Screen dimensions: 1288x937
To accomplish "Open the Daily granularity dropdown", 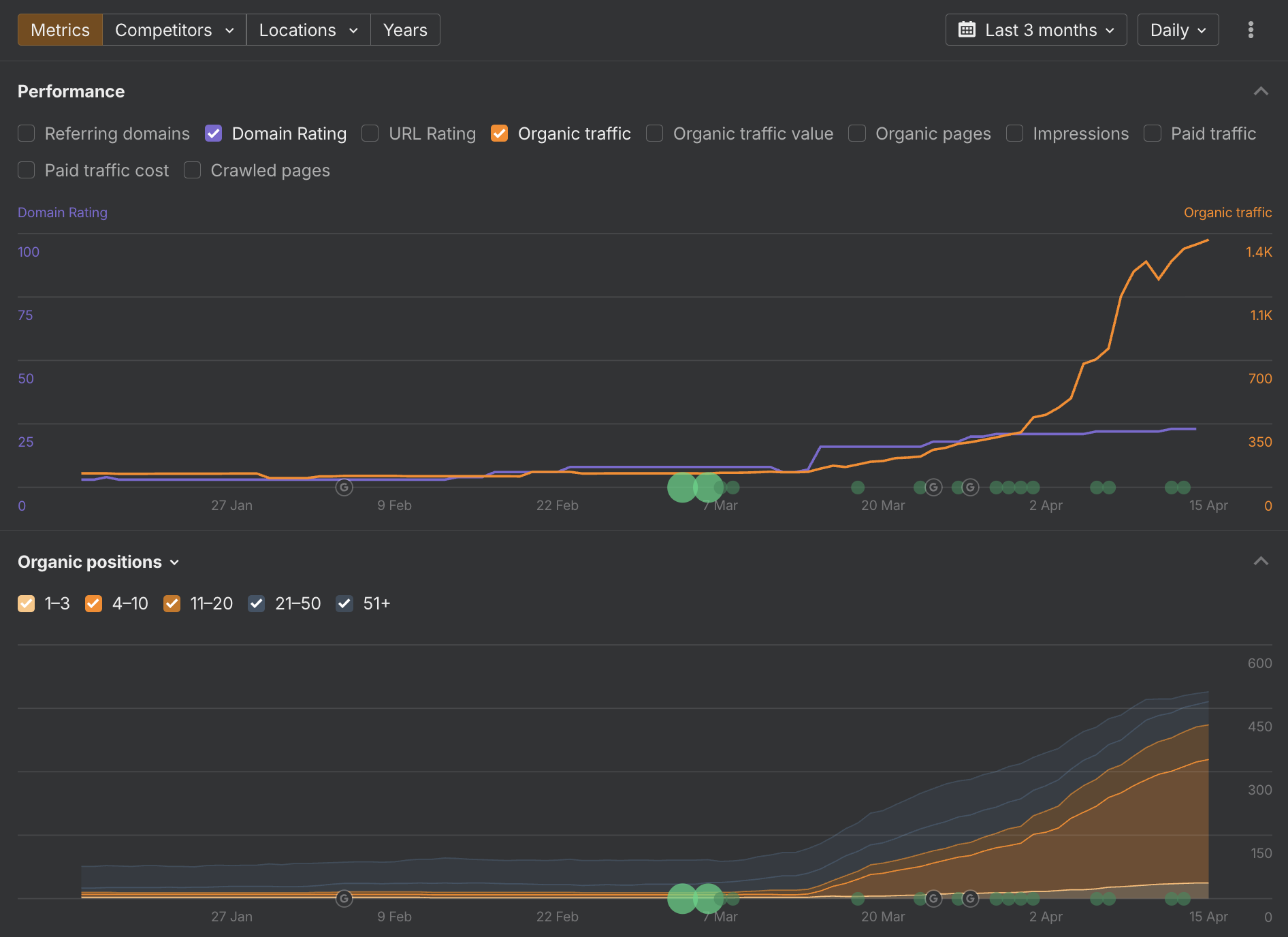I will pos(1178,30).
